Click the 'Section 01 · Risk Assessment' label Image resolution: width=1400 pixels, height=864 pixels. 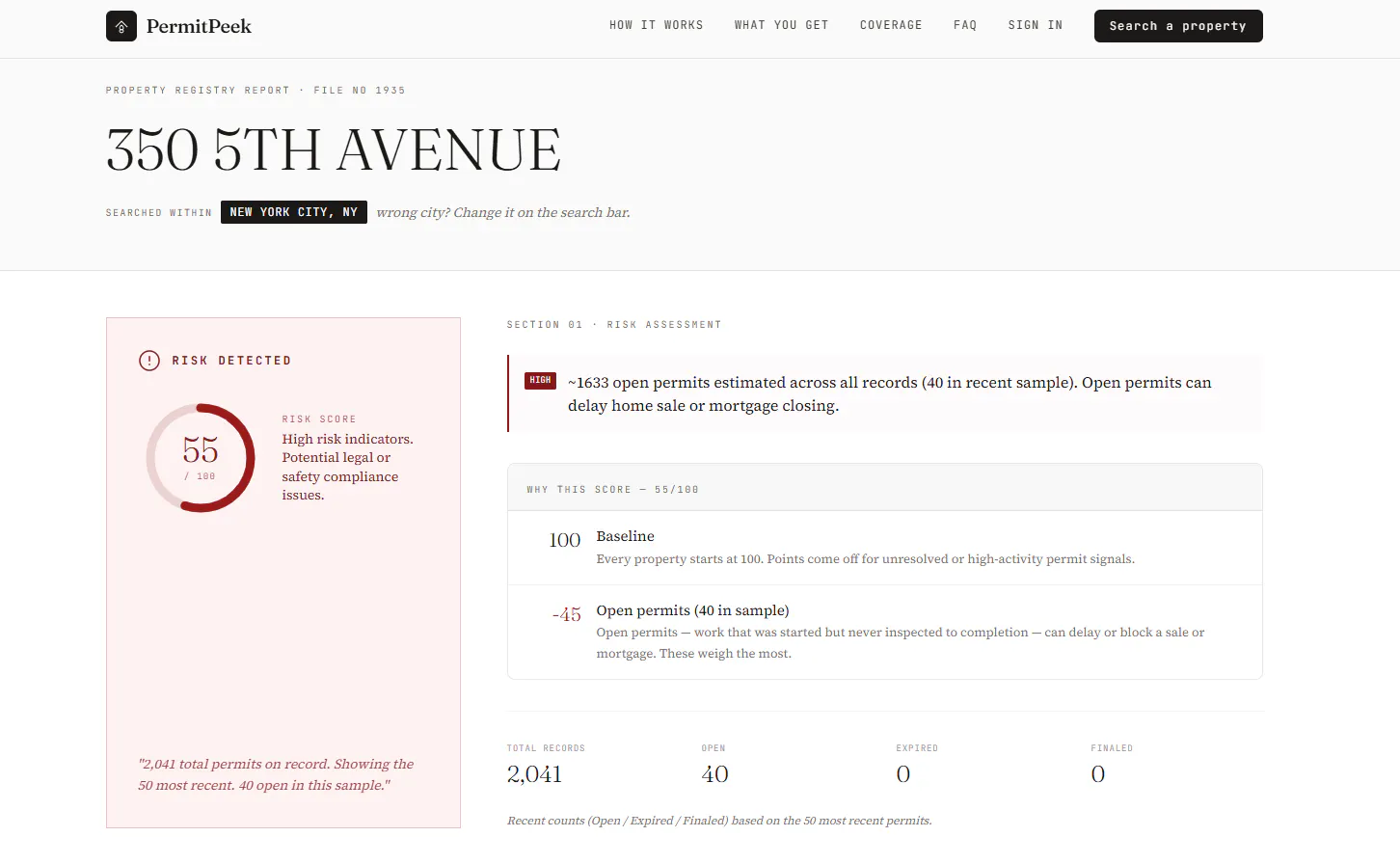(614, 325)
